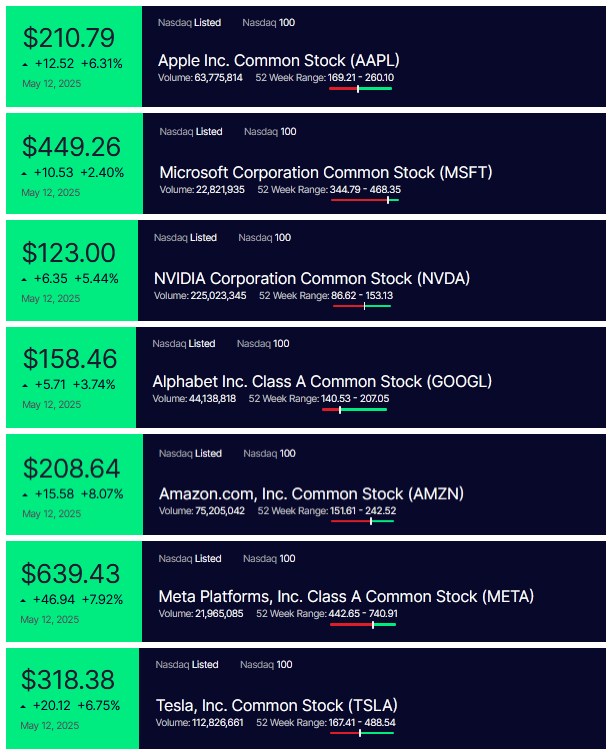Click the Nasdaq Listed tag on Tesla row
Screen dimensions: 612x755
(x=187, y=664)
